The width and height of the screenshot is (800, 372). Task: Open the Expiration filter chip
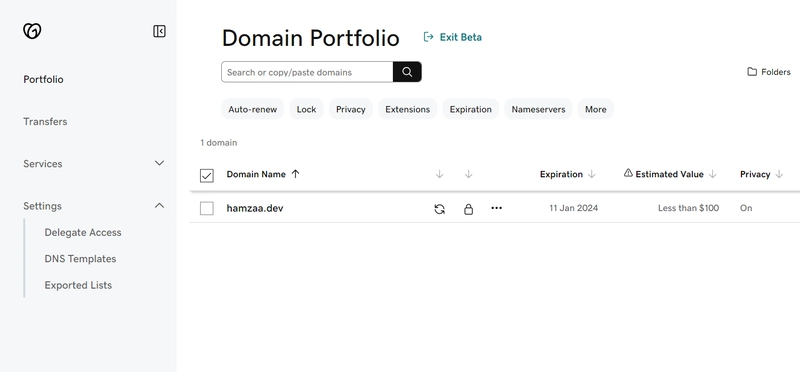pos(470,109)
